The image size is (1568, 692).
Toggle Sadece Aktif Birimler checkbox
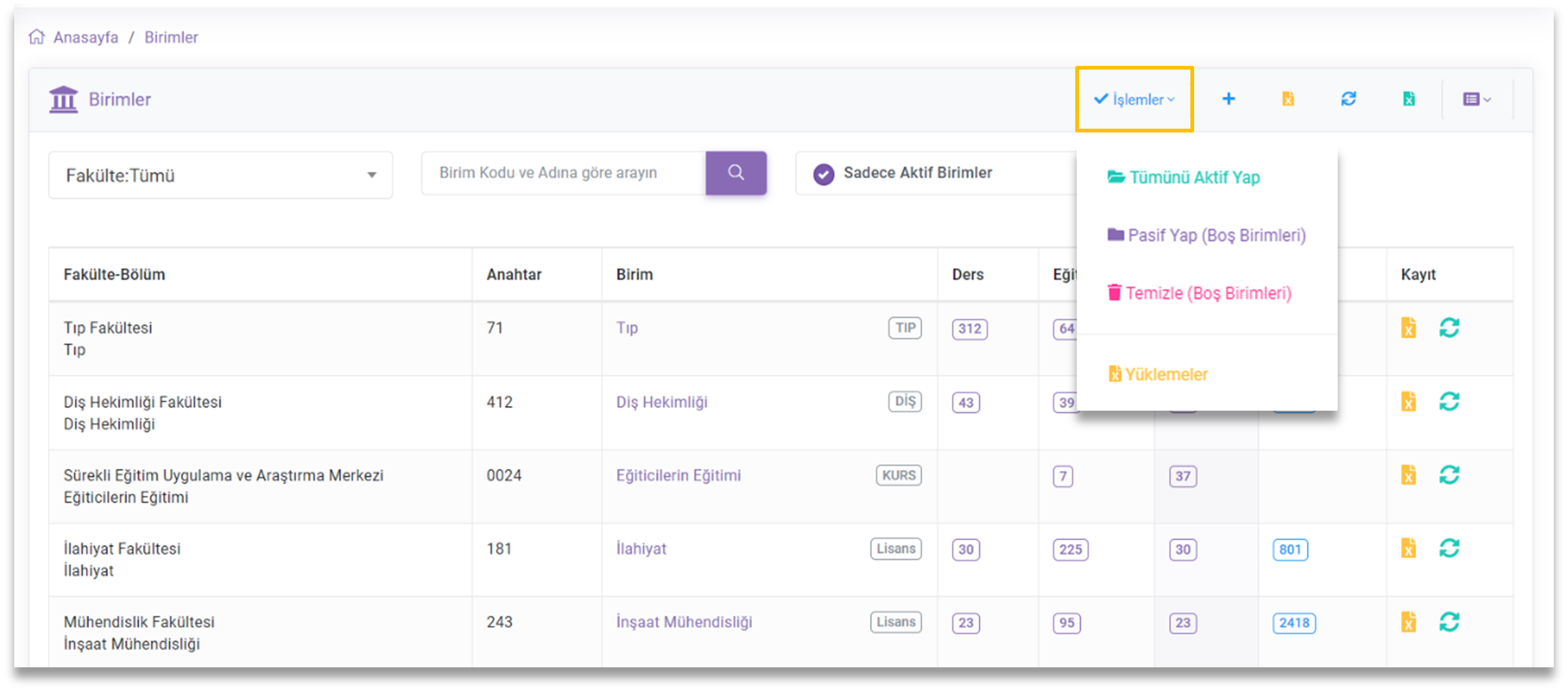pos(823,174)
